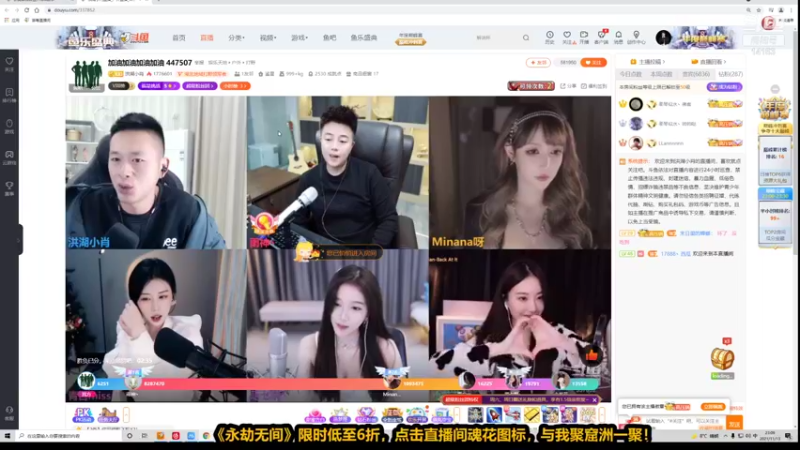The width and height of the screenshot is (800, 450).
Task: Open the user avatar in header
Action: tap(663, 37)
